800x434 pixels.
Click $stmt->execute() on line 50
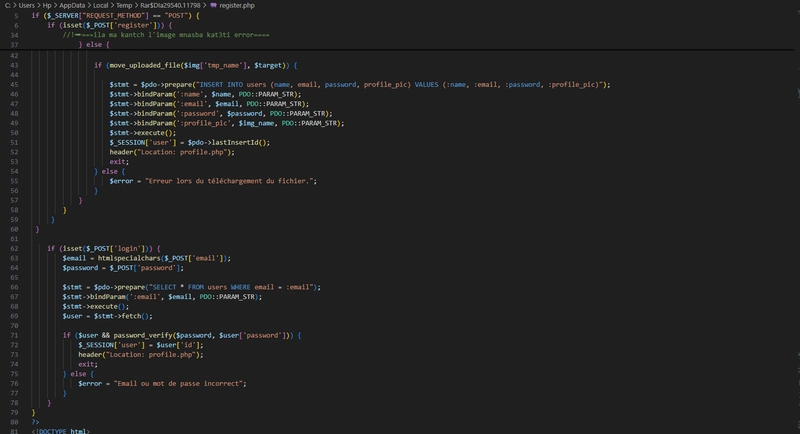click(142, 133)
